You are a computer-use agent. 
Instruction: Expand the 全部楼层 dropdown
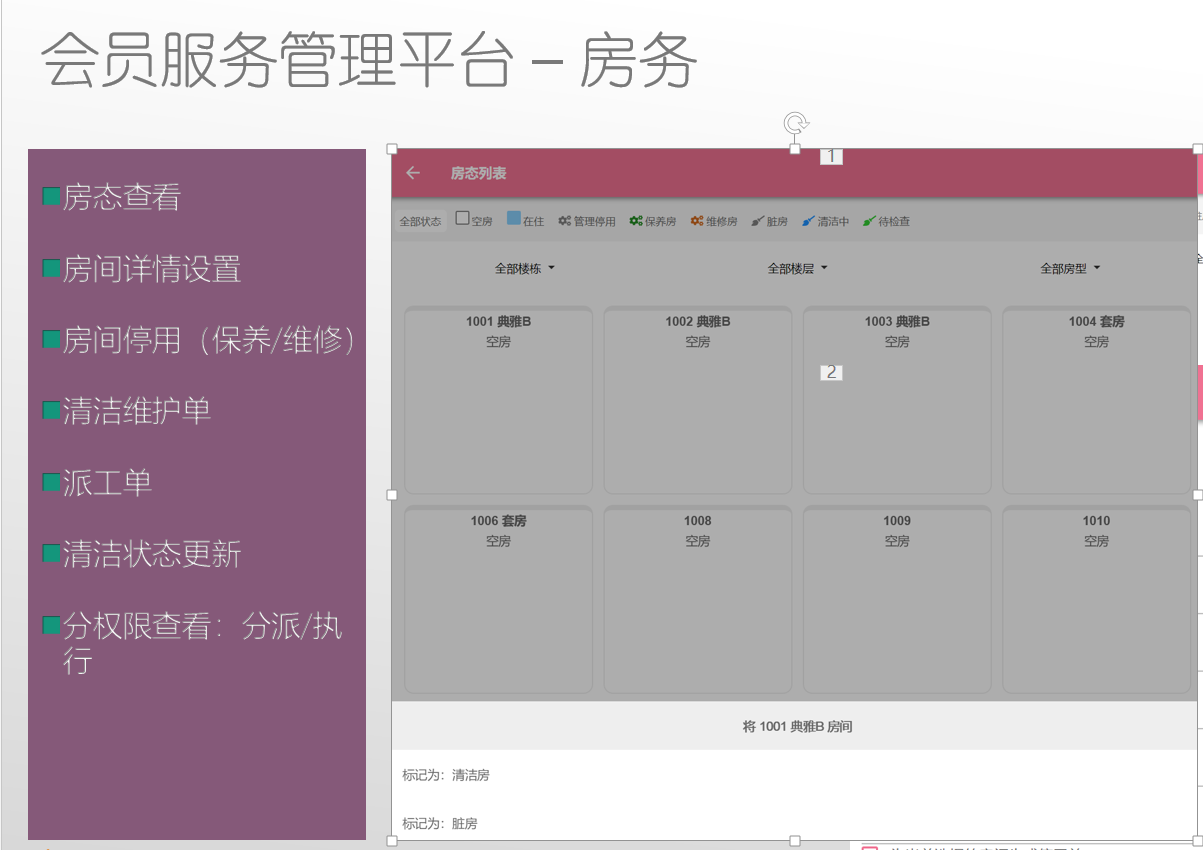point(797,269)
